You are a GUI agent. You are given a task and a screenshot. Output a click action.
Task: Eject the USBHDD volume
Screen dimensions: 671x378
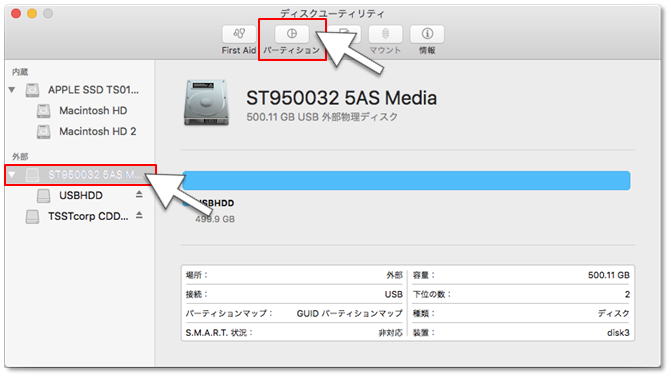point(139,195)
